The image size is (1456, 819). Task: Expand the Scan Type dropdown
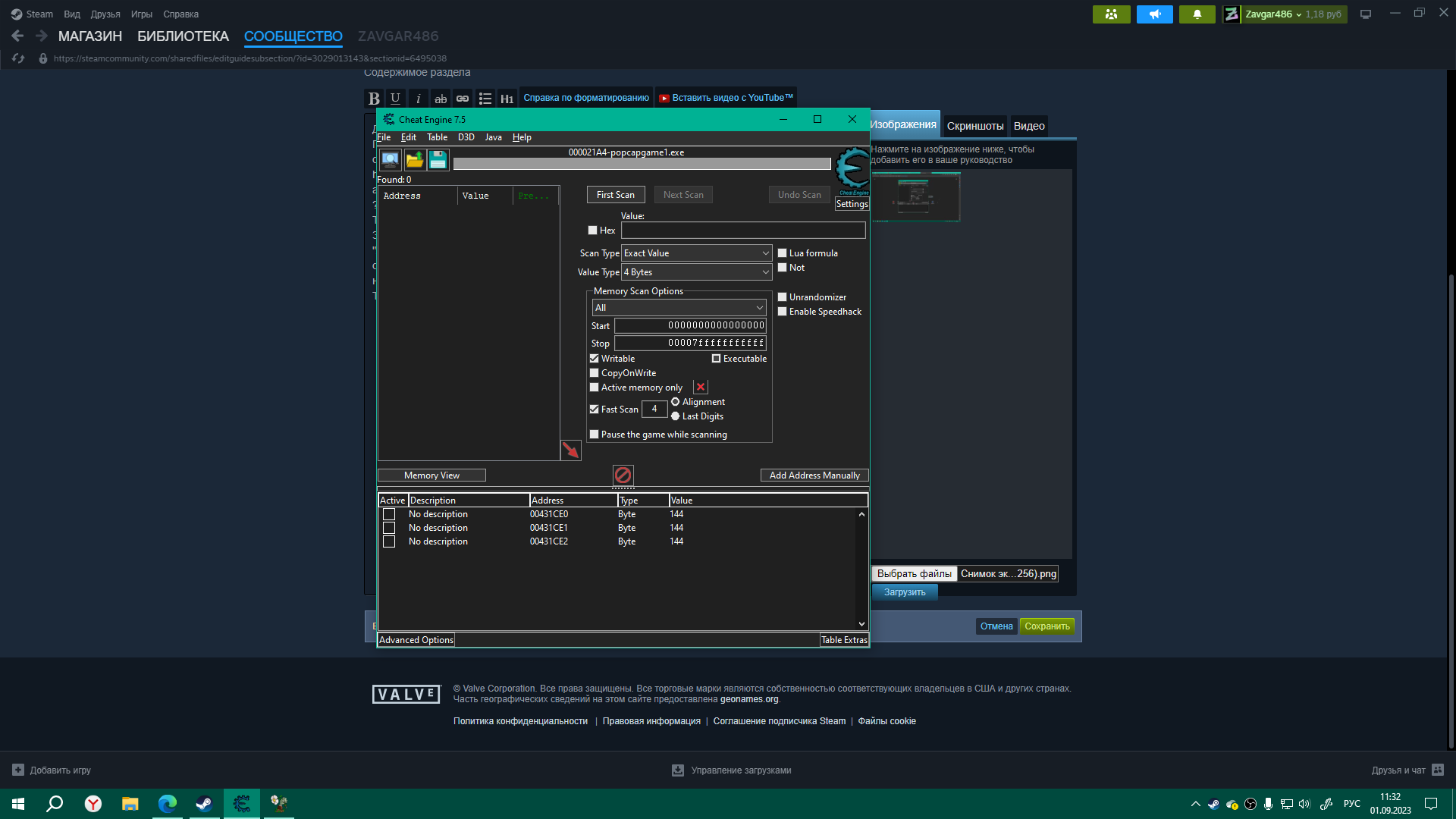pos(696,253)
